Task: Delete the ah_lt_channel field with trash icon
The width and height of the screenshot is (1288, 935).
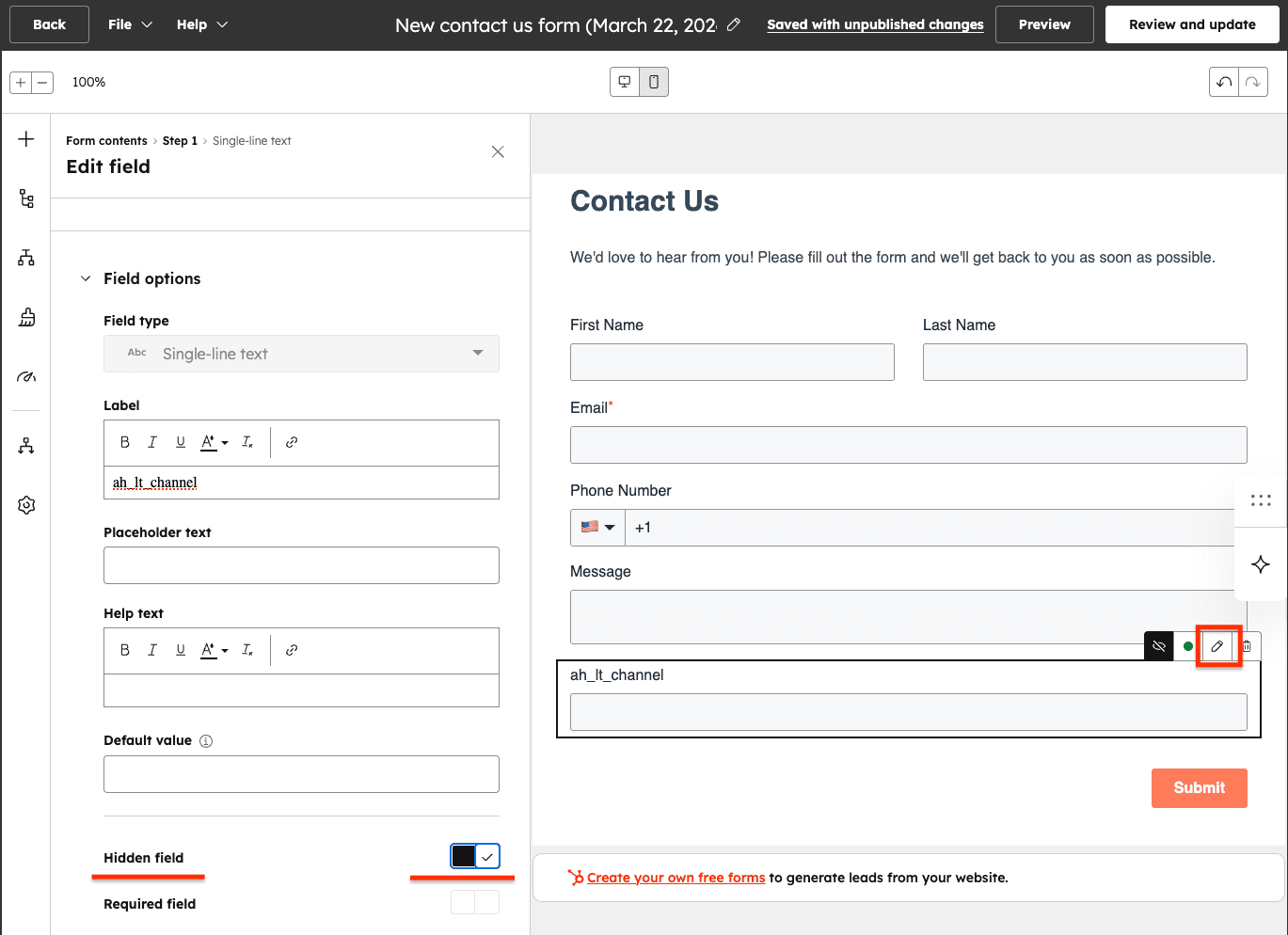Action: click(1247, 646)
